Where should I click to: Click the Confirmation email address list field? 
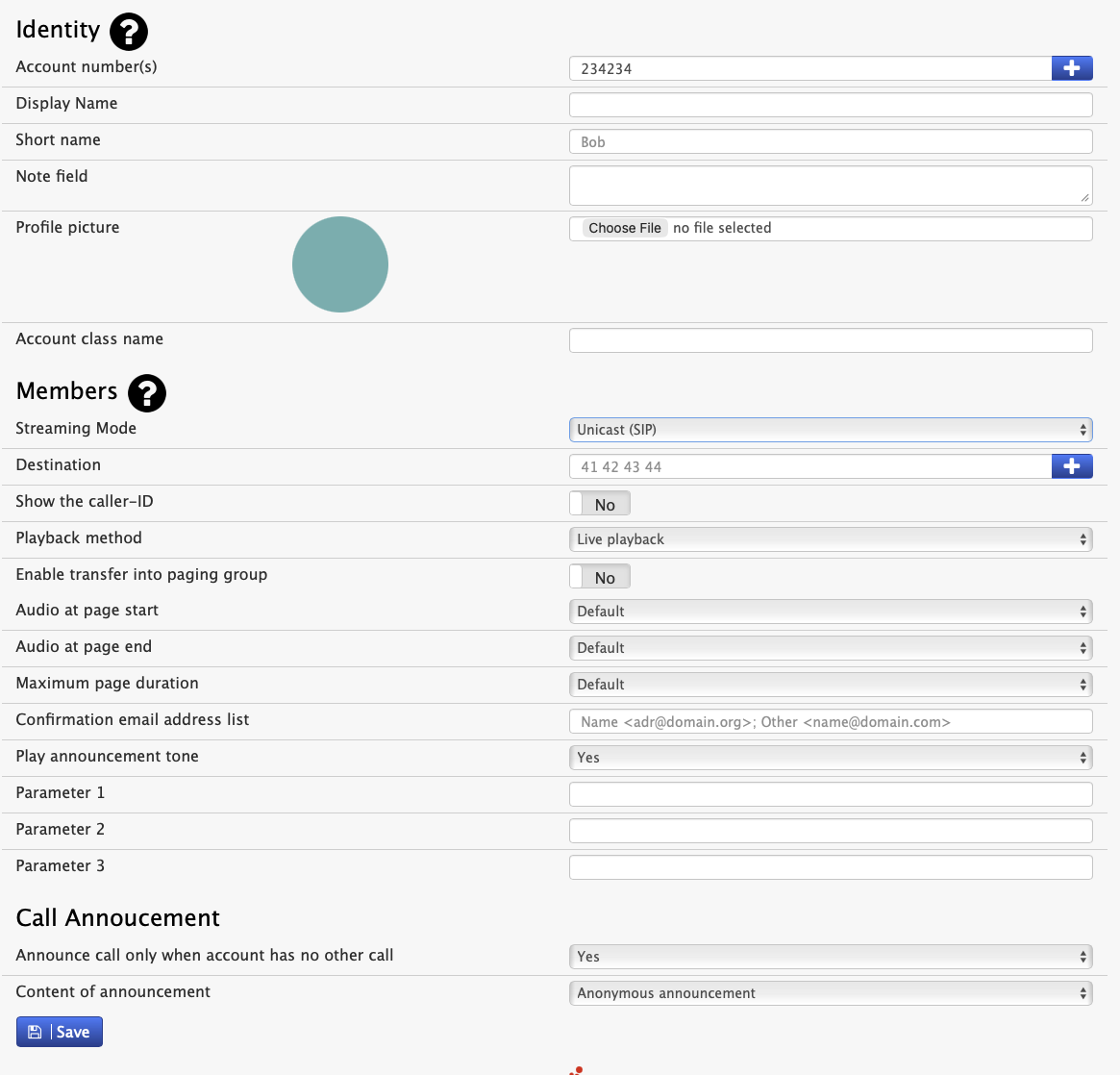[x=831, y=721]
